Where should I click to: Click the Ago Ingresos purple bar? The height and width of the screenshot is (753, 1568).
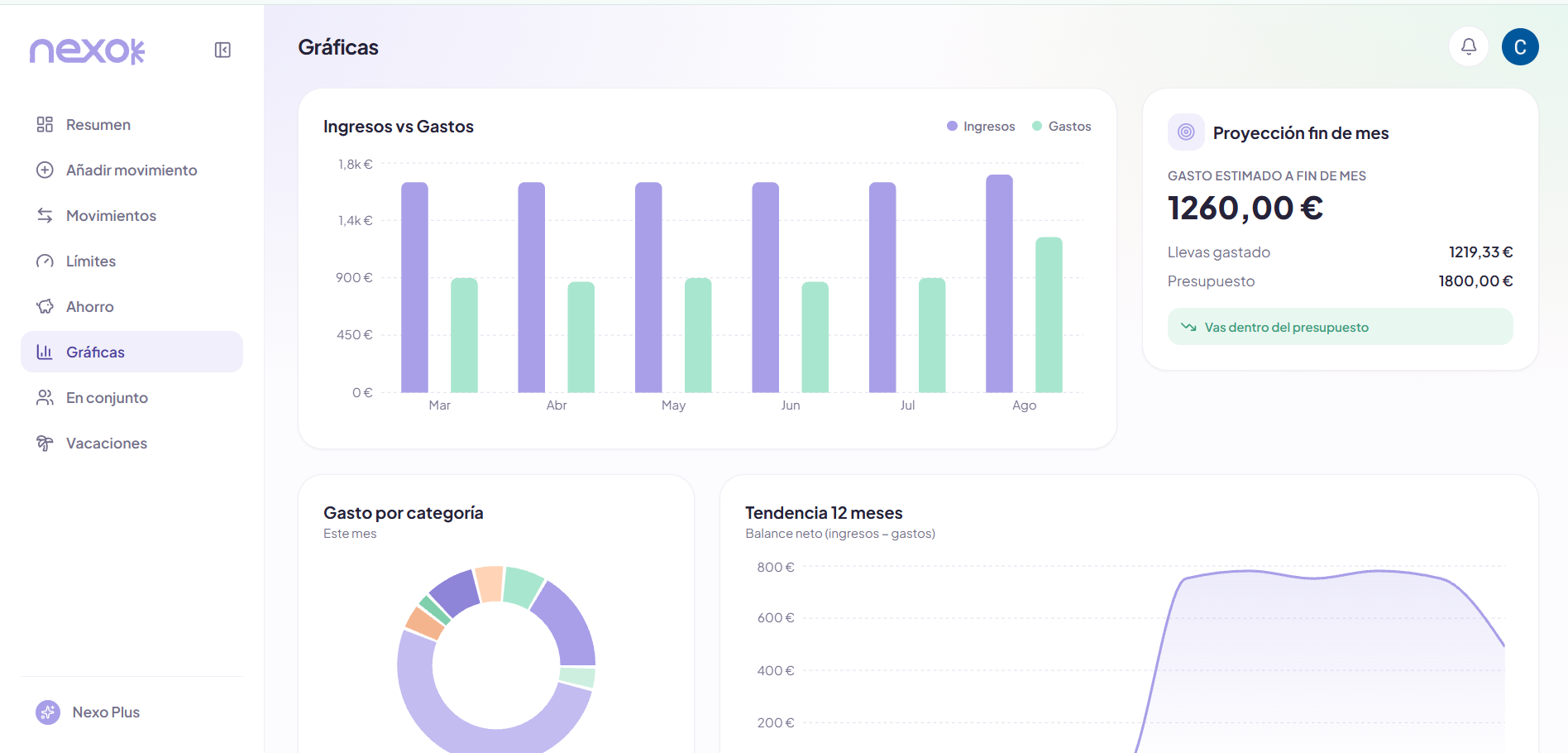999,284
